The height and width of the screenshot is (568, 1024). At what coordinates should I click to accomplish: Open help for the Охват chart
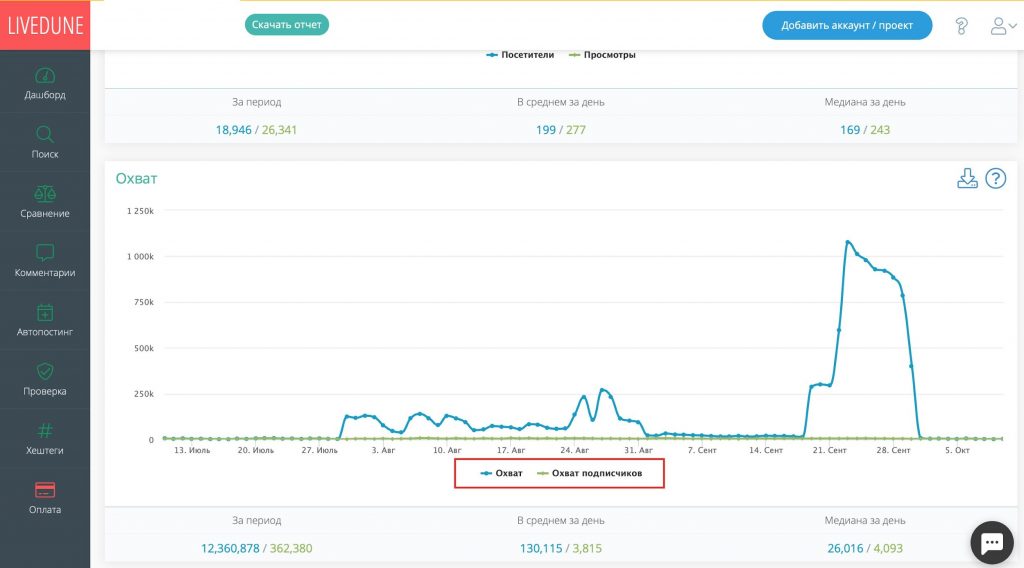pyautogui.click(x=995, y=179)
